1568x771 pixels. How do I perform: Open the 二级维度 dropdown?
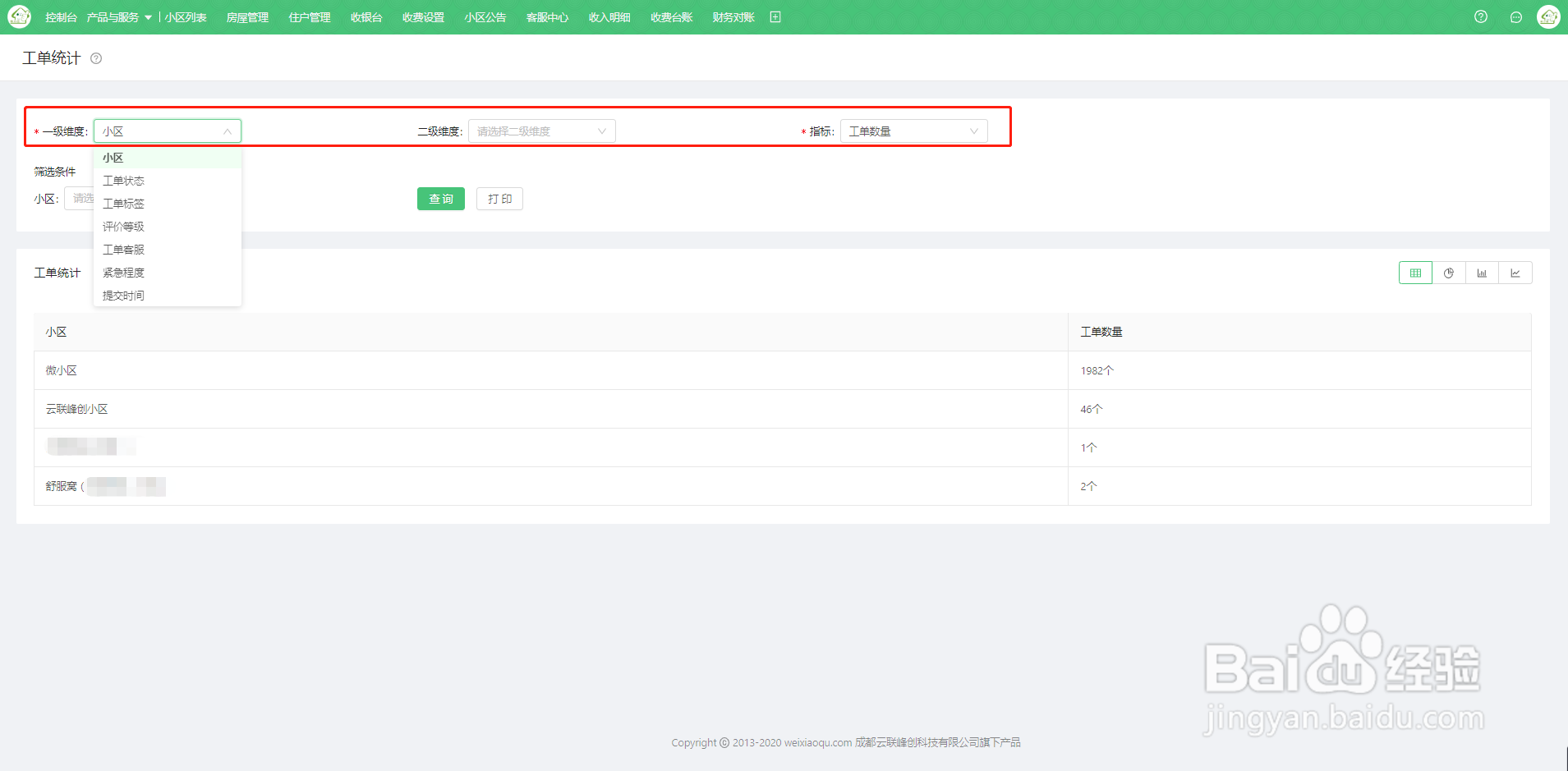pos(542,131)
